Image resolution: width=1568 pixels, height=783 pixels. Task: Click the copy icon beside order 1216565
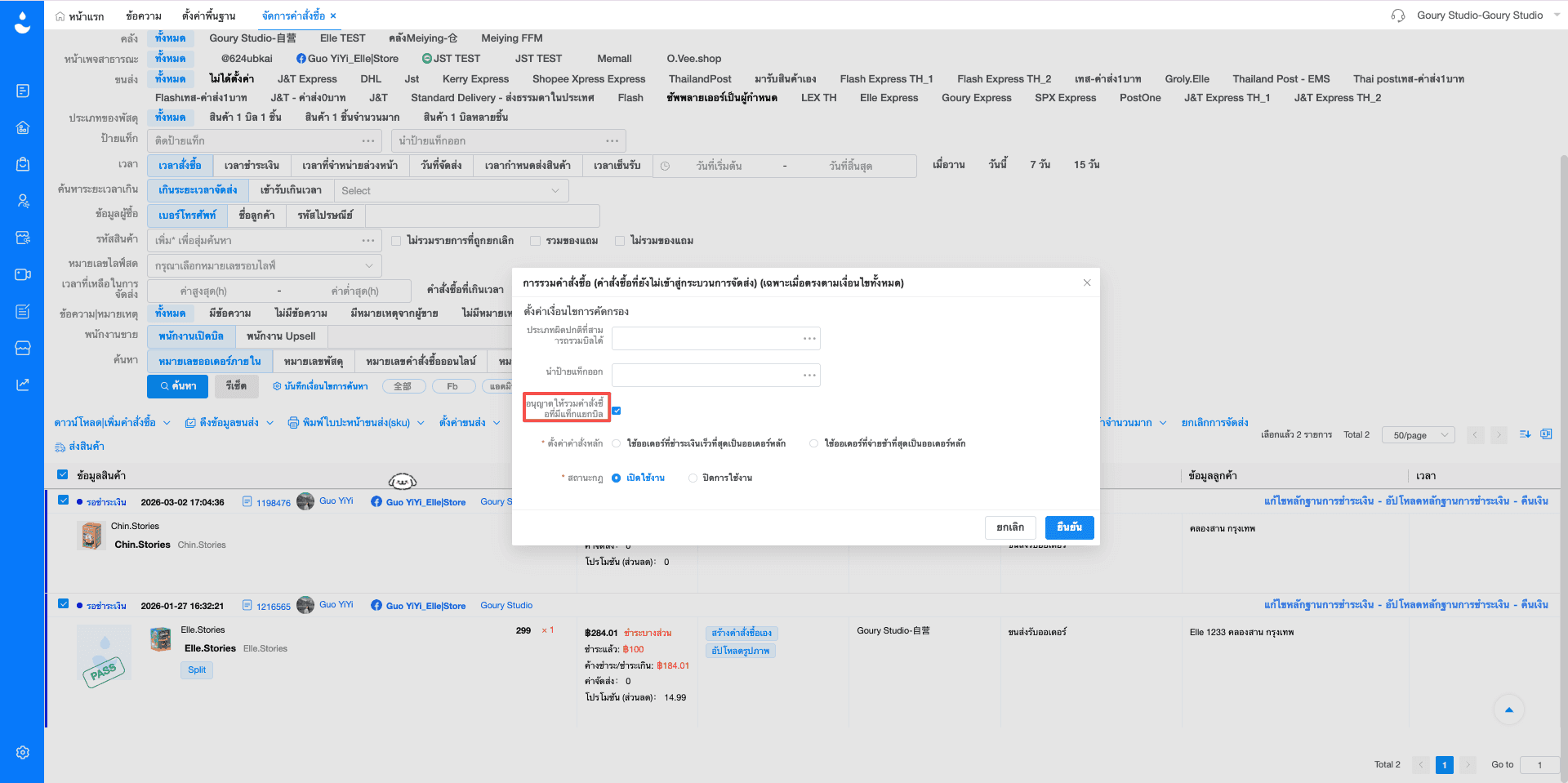(247, 605)
